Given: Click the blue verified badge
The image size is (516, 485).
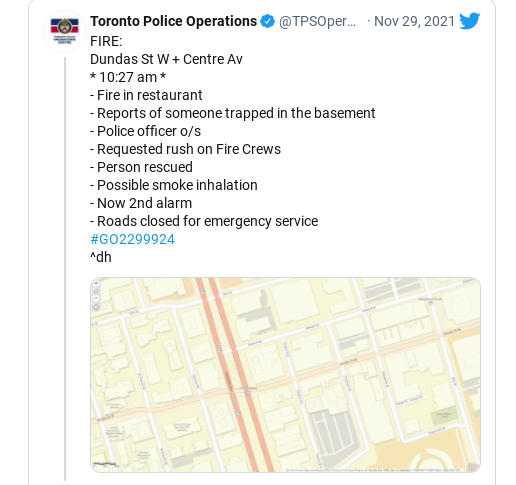Looking at the screenshot, I should (x=267, y=21).
